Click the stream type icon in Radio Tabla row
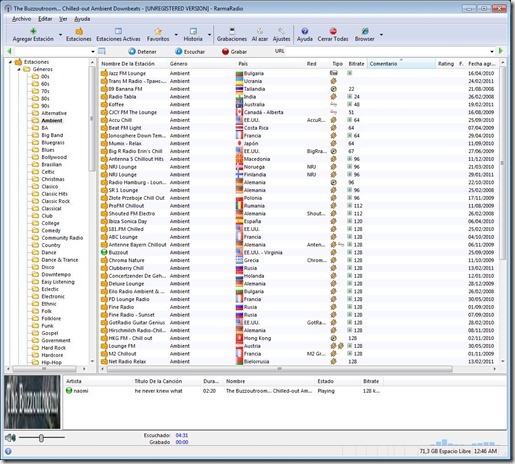This screenshot has height=464, width=515. click(333, 97)
